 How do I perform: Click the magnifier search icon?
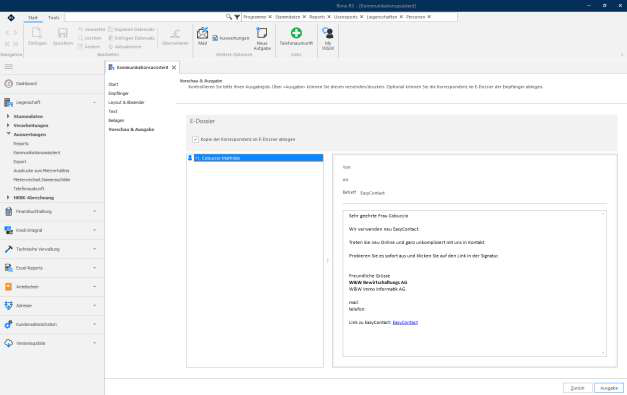[229, 17]
